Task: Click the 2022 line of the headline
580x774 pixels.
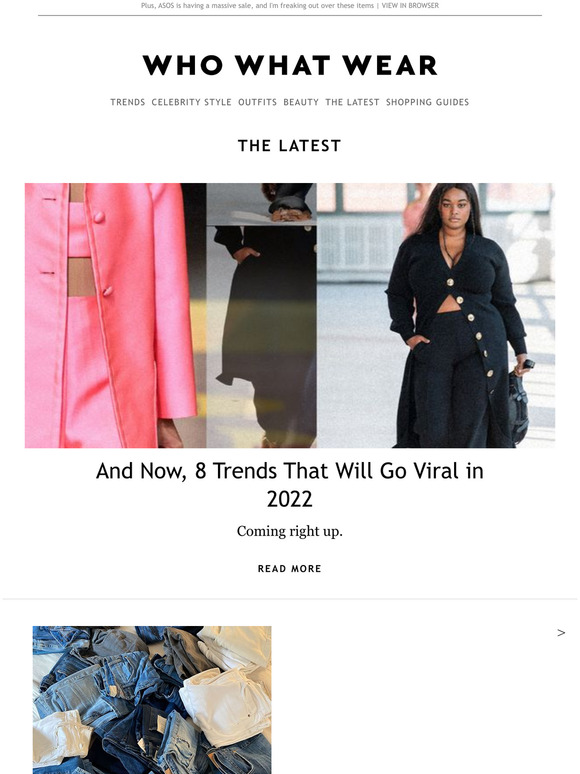Action: pos(289,499)
